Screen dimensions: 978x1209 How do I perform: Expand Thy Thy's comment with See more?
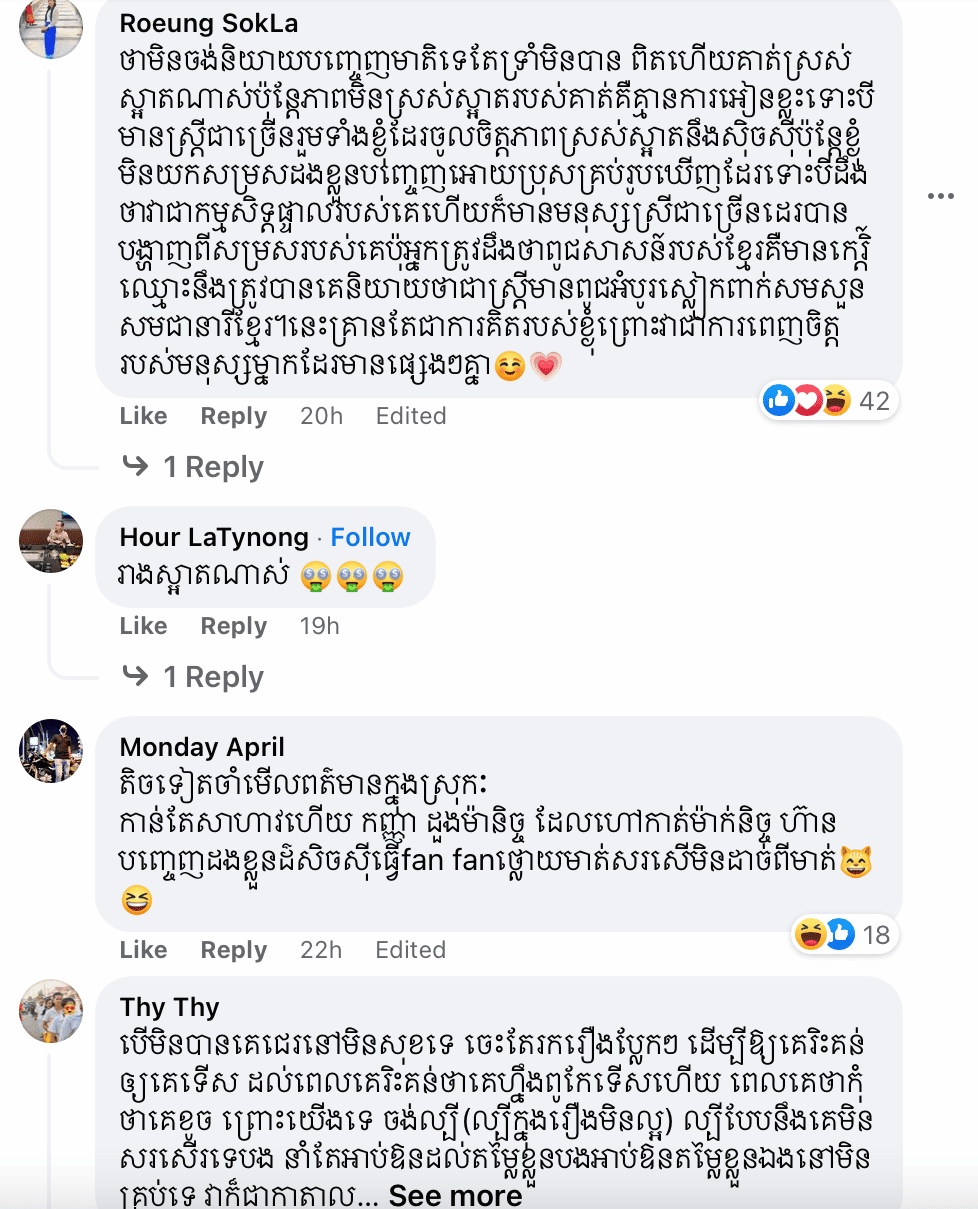[x=455, y=1195]
